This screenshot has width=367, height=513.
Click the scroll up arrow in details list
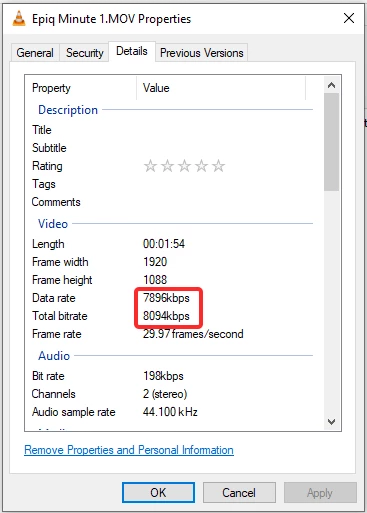[331, 85]
